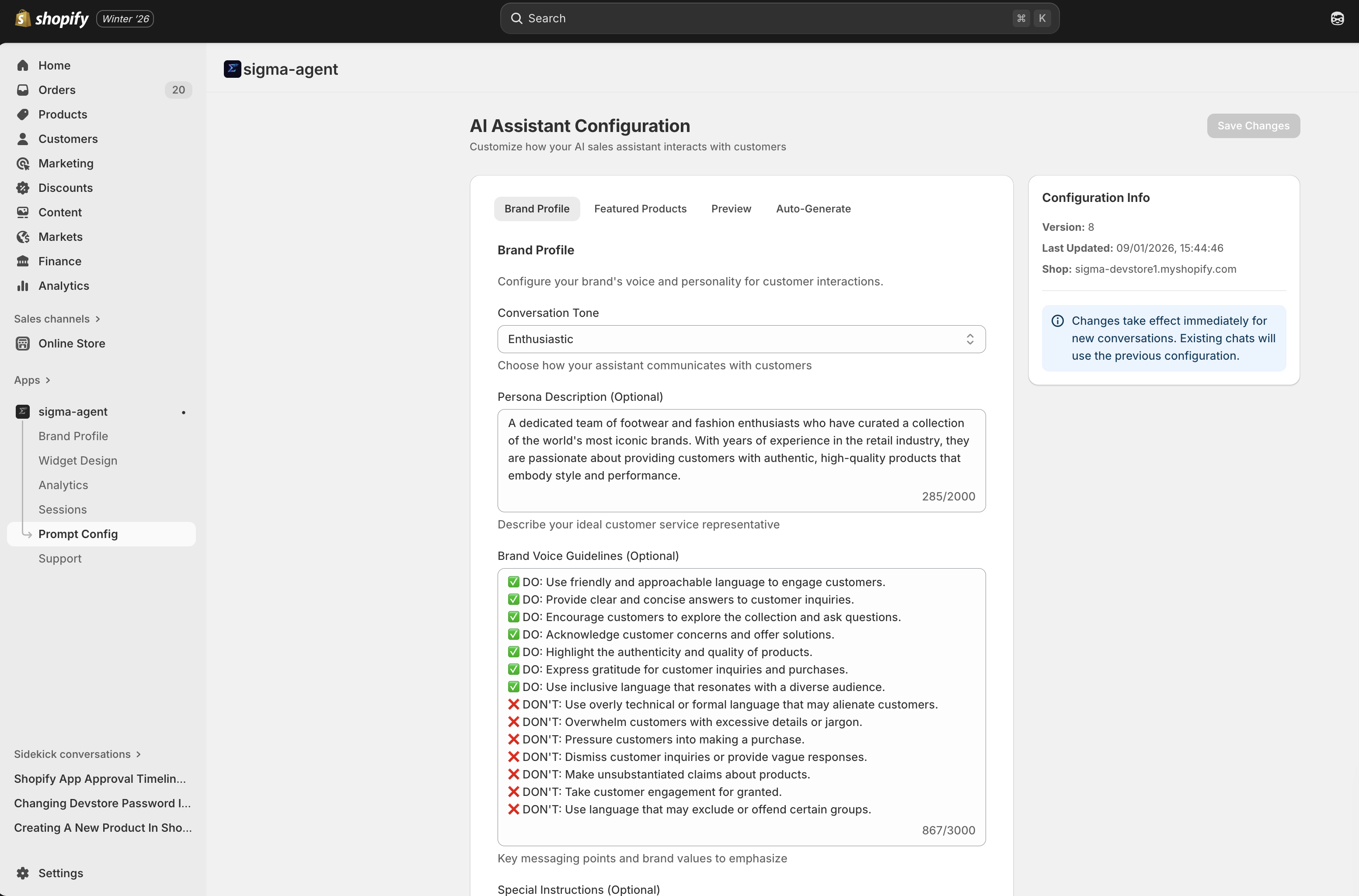
Task: Expand the Apps section chevron
Action: (x=48, y=380)
